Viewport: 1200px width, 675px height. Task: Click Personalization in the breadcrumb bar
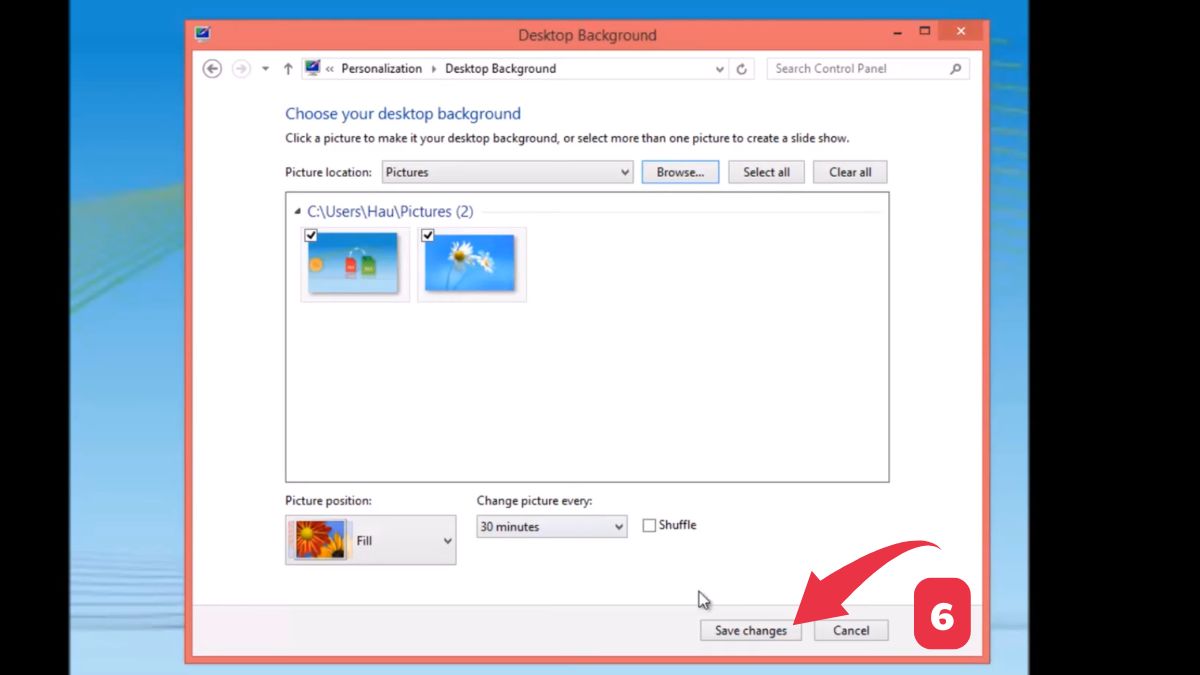[382, 68]
